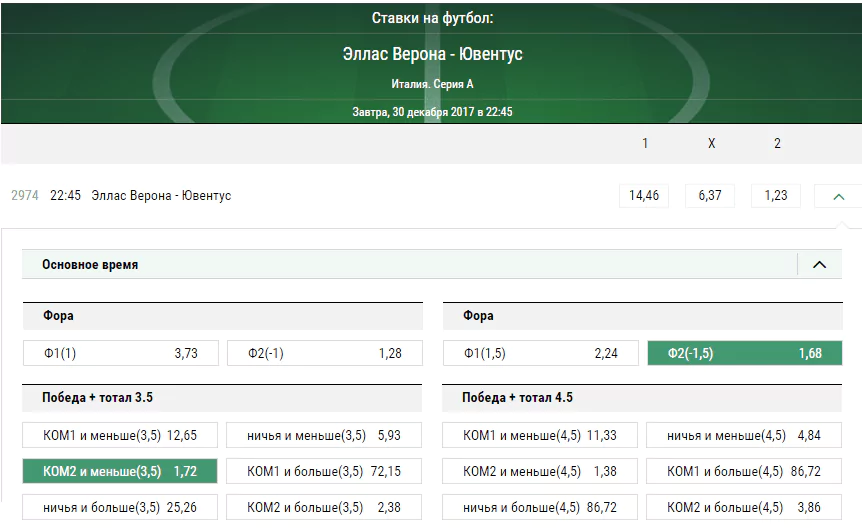862x529 pixels.
Task: Select away win odds 1,23
Action: [776, 196]
